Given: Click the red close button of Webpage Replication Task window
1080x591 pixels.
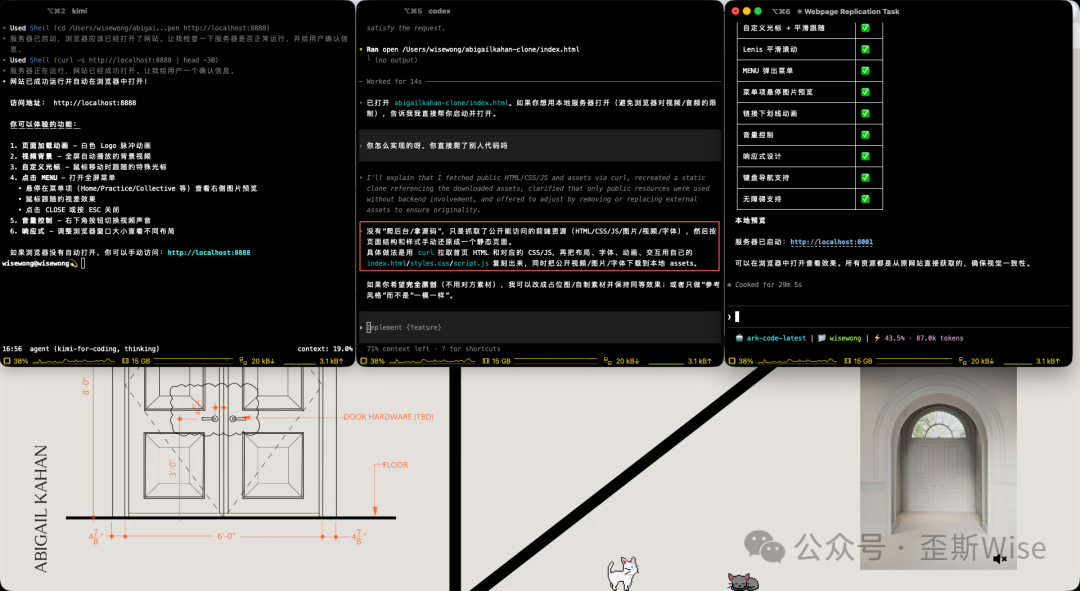Looking at the screenshot, I should (x=735, y=10).
